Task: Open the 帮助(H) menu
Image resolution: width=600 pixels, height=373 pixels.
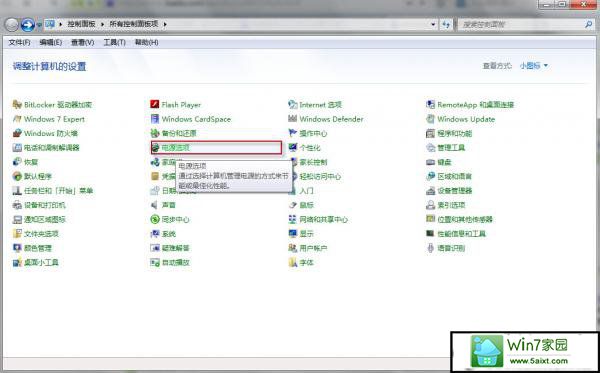Action: click(x=146, y=42)
